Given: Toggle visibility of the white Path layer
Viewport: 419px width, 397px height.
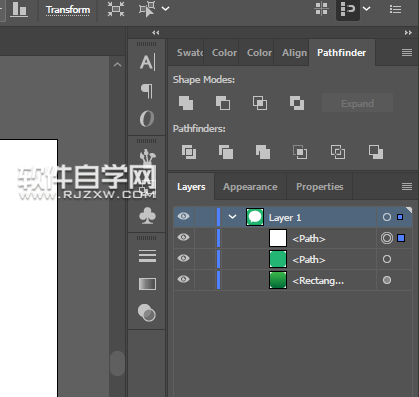Looking at the screenshot, I should coord(183,237).
